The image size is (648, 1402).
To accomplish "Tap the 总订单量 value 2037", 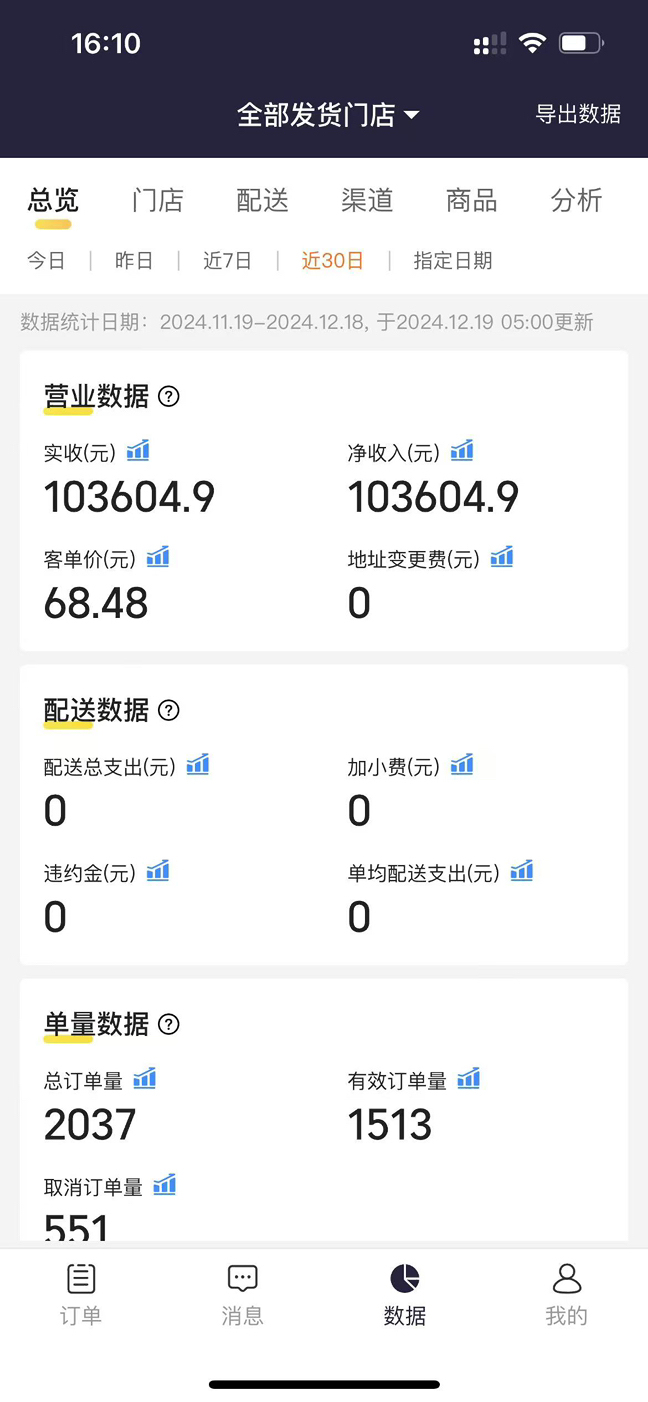I will [90, 1125].
